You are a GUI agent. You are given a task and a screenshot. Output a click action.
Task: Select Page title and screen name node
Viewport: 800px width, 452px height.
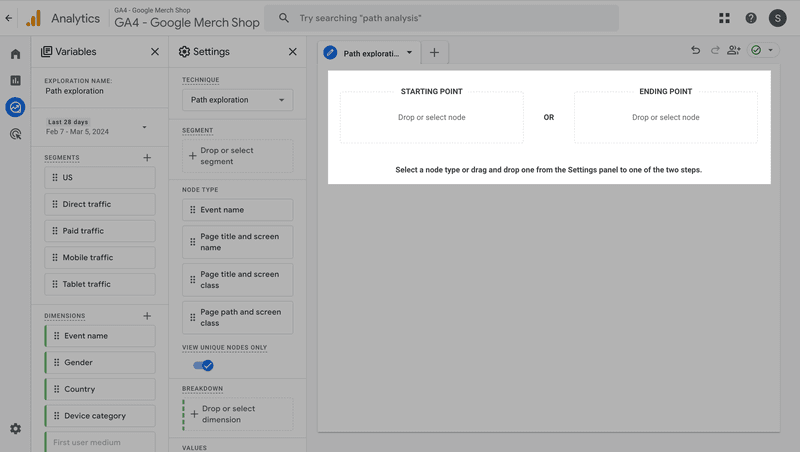tap(238, 242)
